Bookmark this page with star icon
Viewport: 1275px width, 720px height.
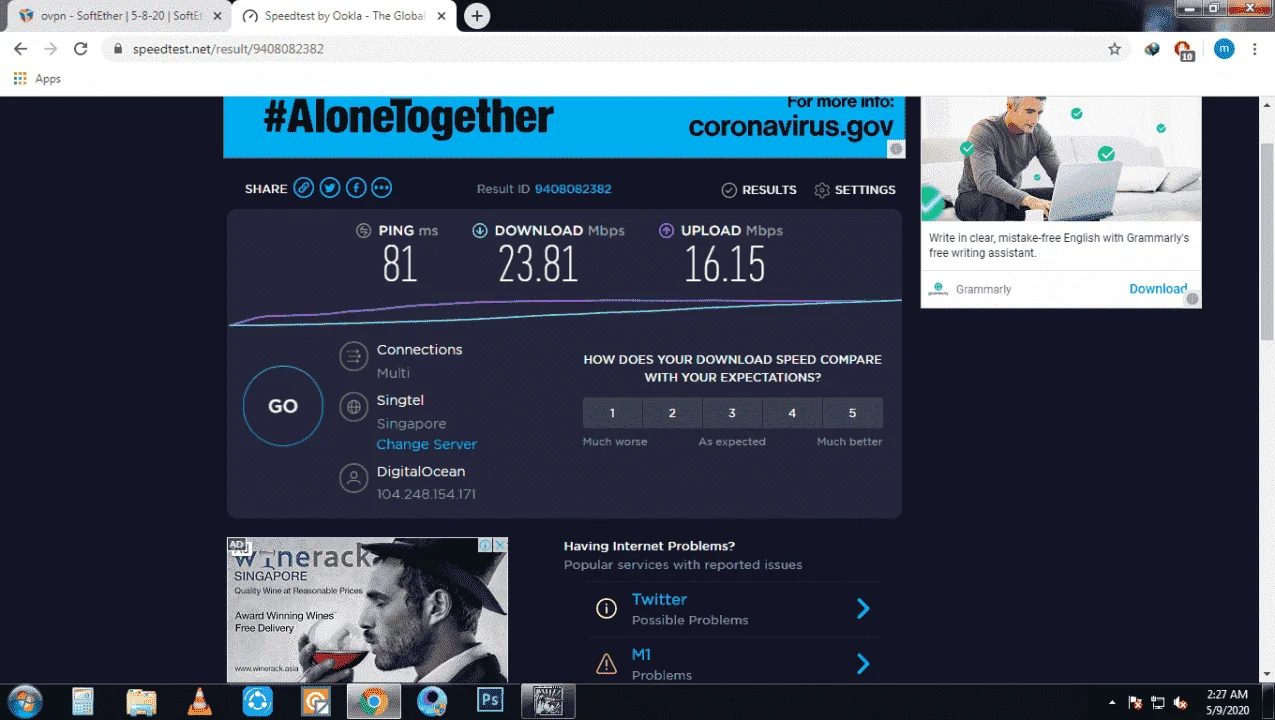(1114, 49)
